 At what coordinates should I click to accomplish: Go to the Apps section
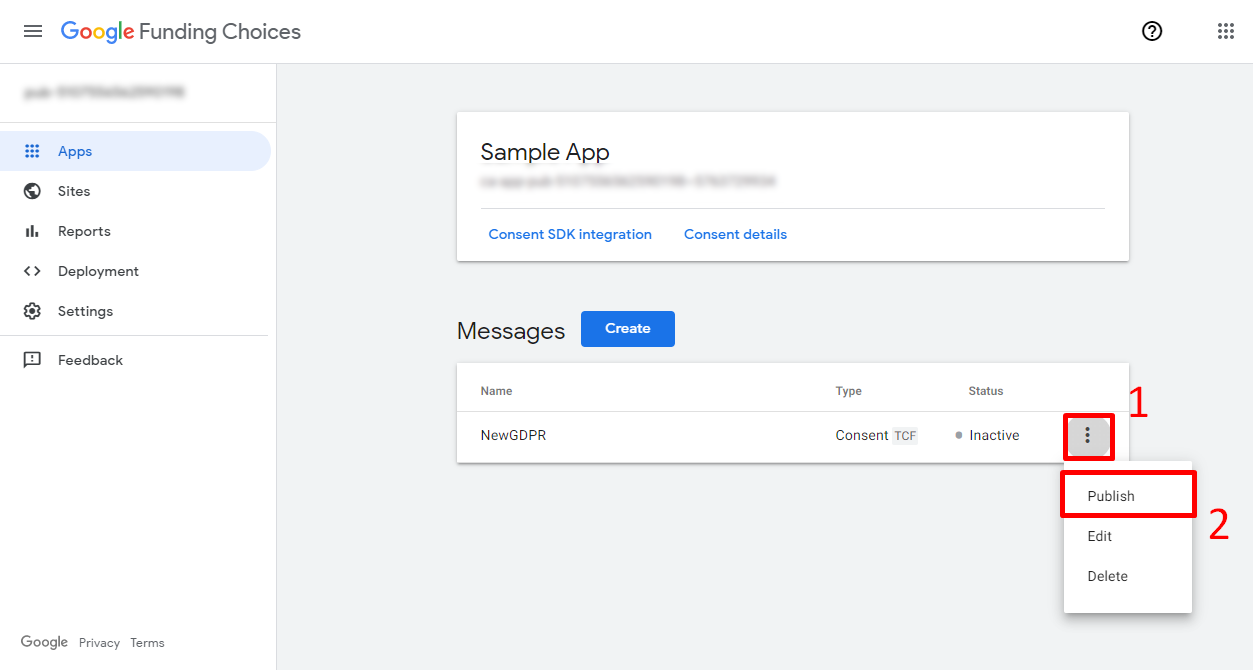[x=134, y=151]
